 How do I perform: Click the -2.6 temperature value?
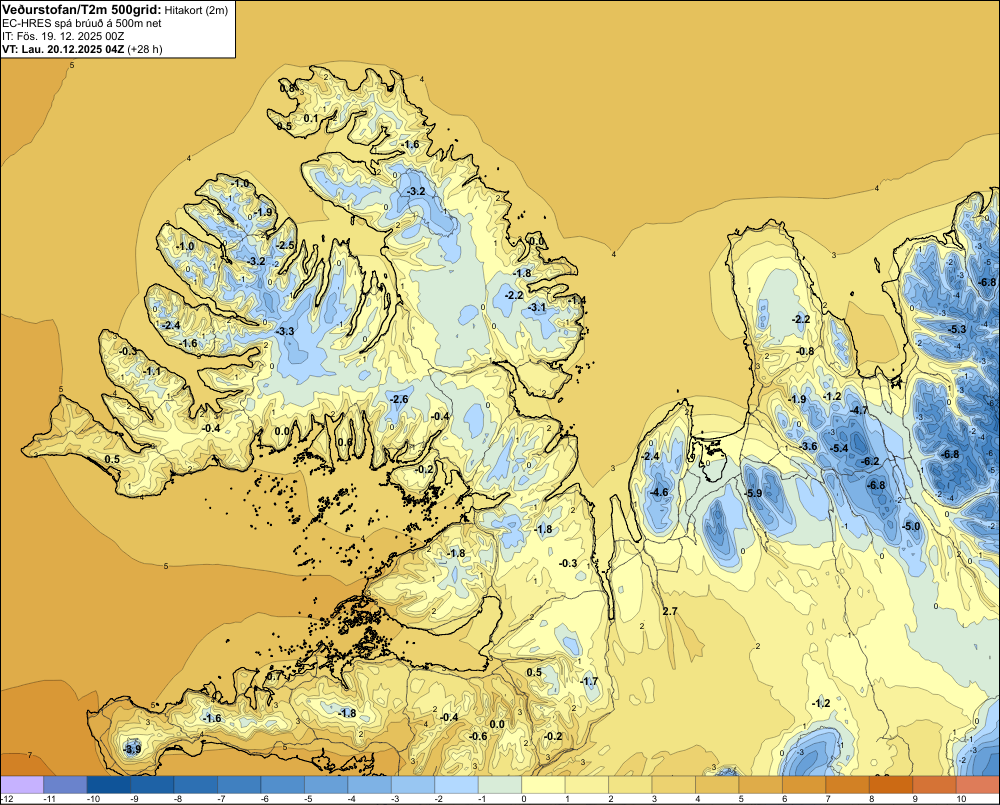pos(399,399)
